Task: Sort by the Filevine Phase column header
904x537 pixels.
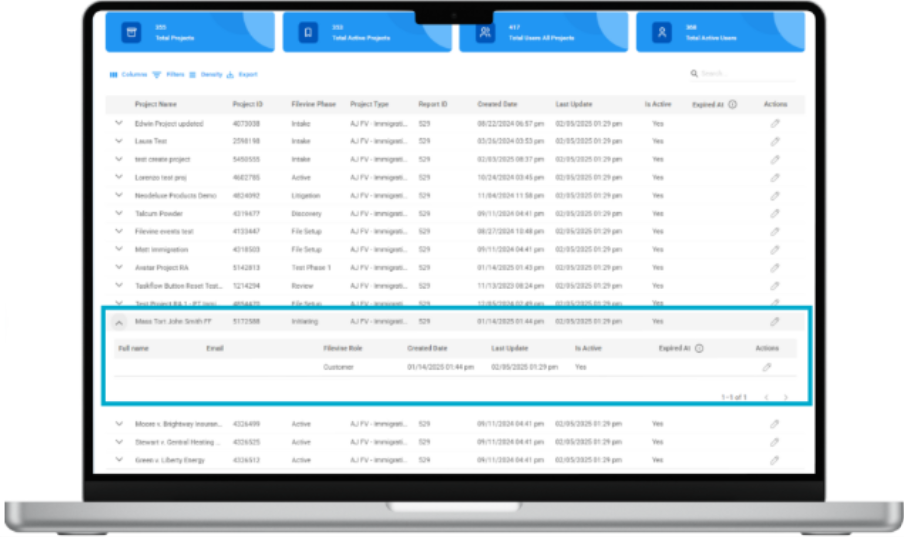Action: click(313, 104)
